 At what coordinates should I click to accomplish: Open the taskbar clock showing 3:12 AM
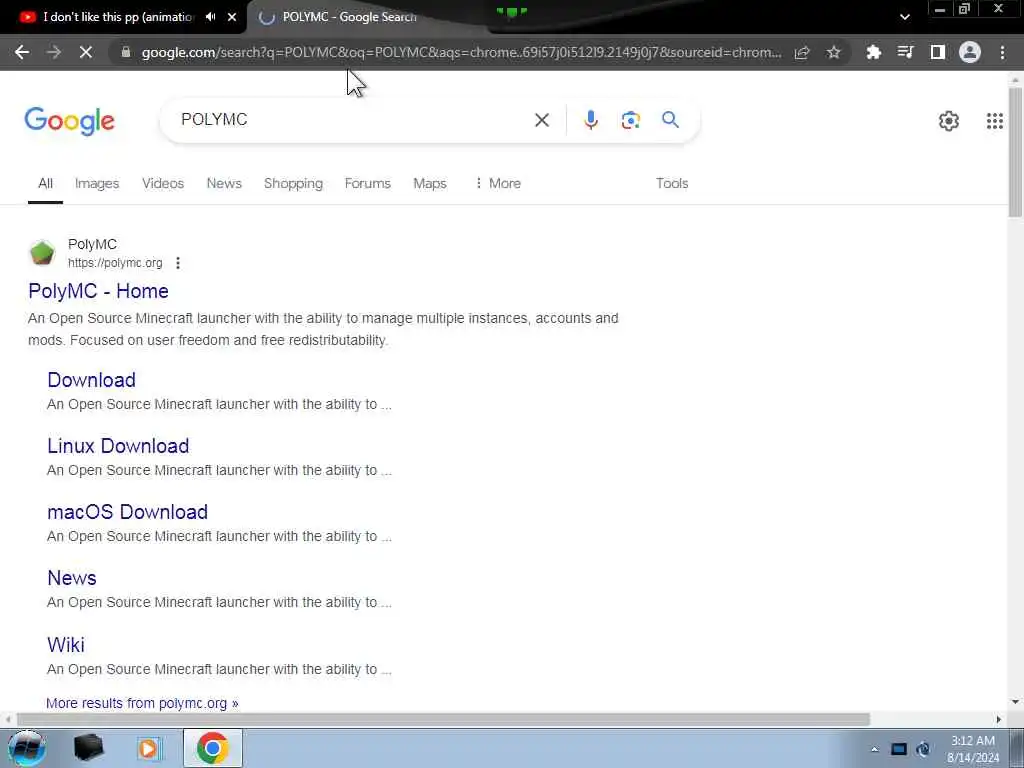pos(973,749)
